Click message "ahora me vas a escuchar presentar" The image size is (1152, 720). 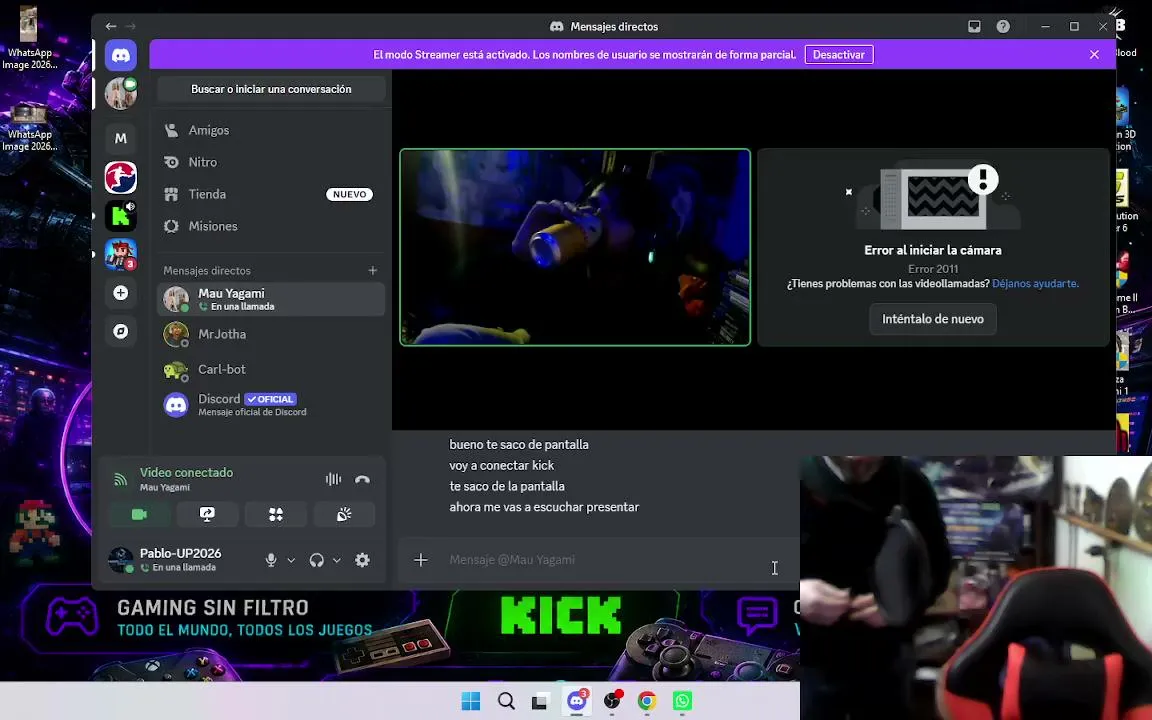click(544, 507)
